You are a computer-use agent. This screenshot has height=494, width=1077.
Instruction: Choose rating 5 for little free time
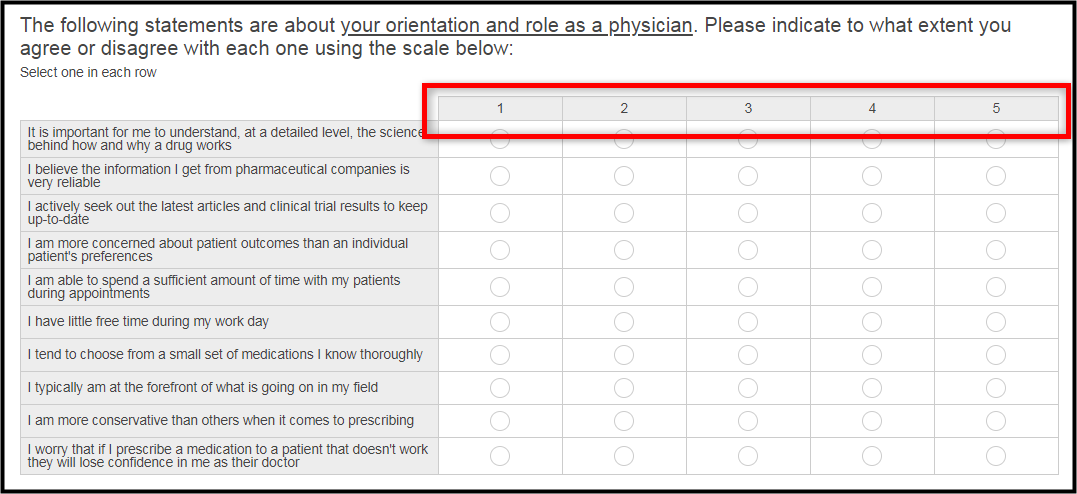[x=996, y=322]
